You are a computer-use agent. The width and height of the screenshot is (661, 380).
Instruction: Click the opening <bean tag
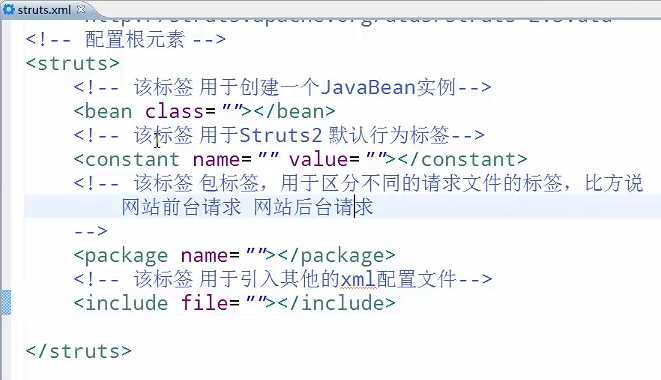[x=103, y=111]
